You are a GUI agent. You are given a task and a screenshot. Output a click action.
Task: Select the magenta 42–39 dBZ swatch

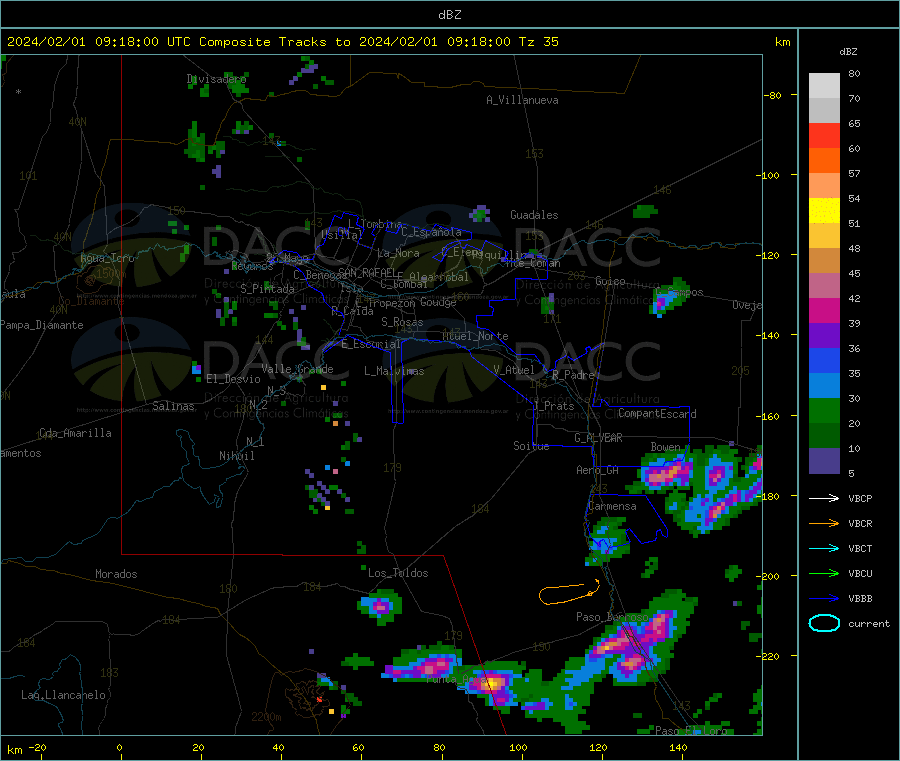(x=824, y=310)
